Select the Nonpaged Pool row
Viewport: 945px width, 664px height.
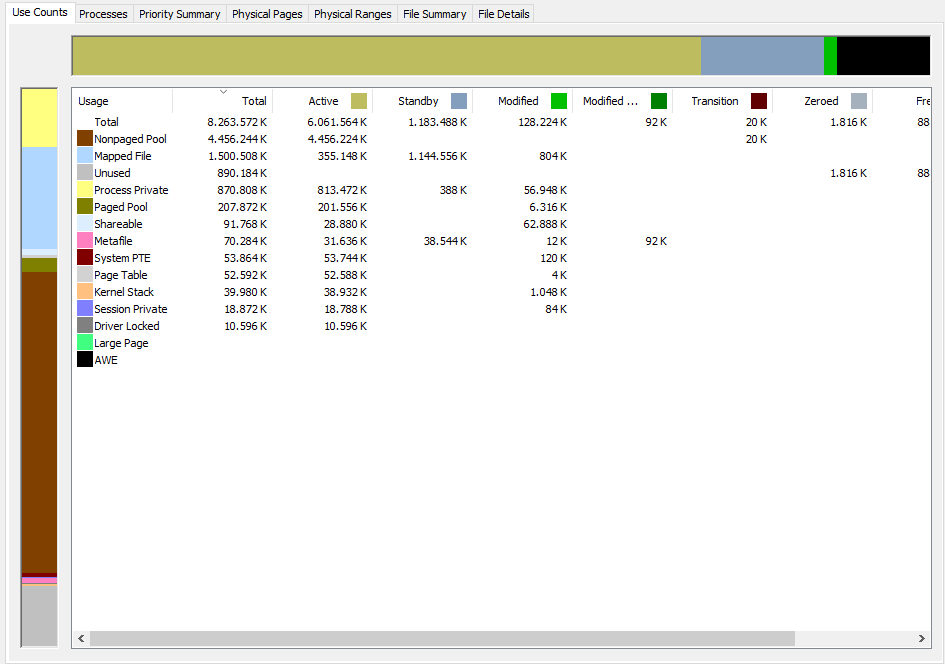coord(501,139)
